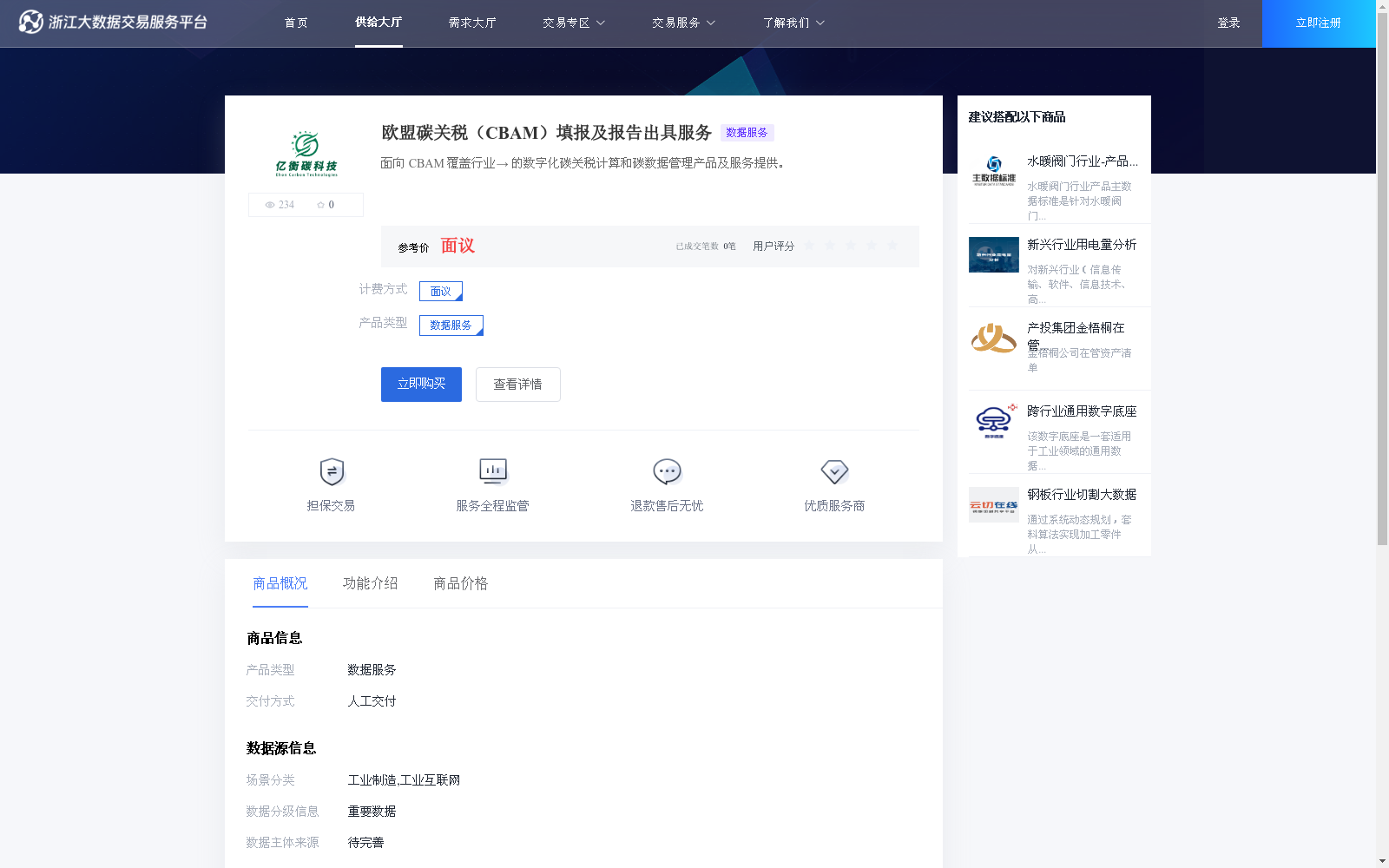This screenshot has height=868, width=1389.
Task: Rate with the fifth user rating star
Action: pos(892,246)
